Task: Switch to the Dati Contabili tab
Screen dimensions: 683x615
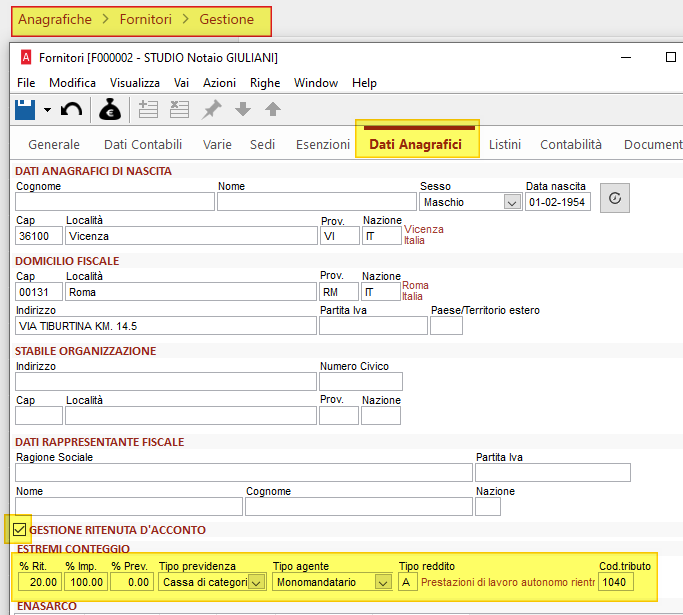Action: tap(143, 145)
